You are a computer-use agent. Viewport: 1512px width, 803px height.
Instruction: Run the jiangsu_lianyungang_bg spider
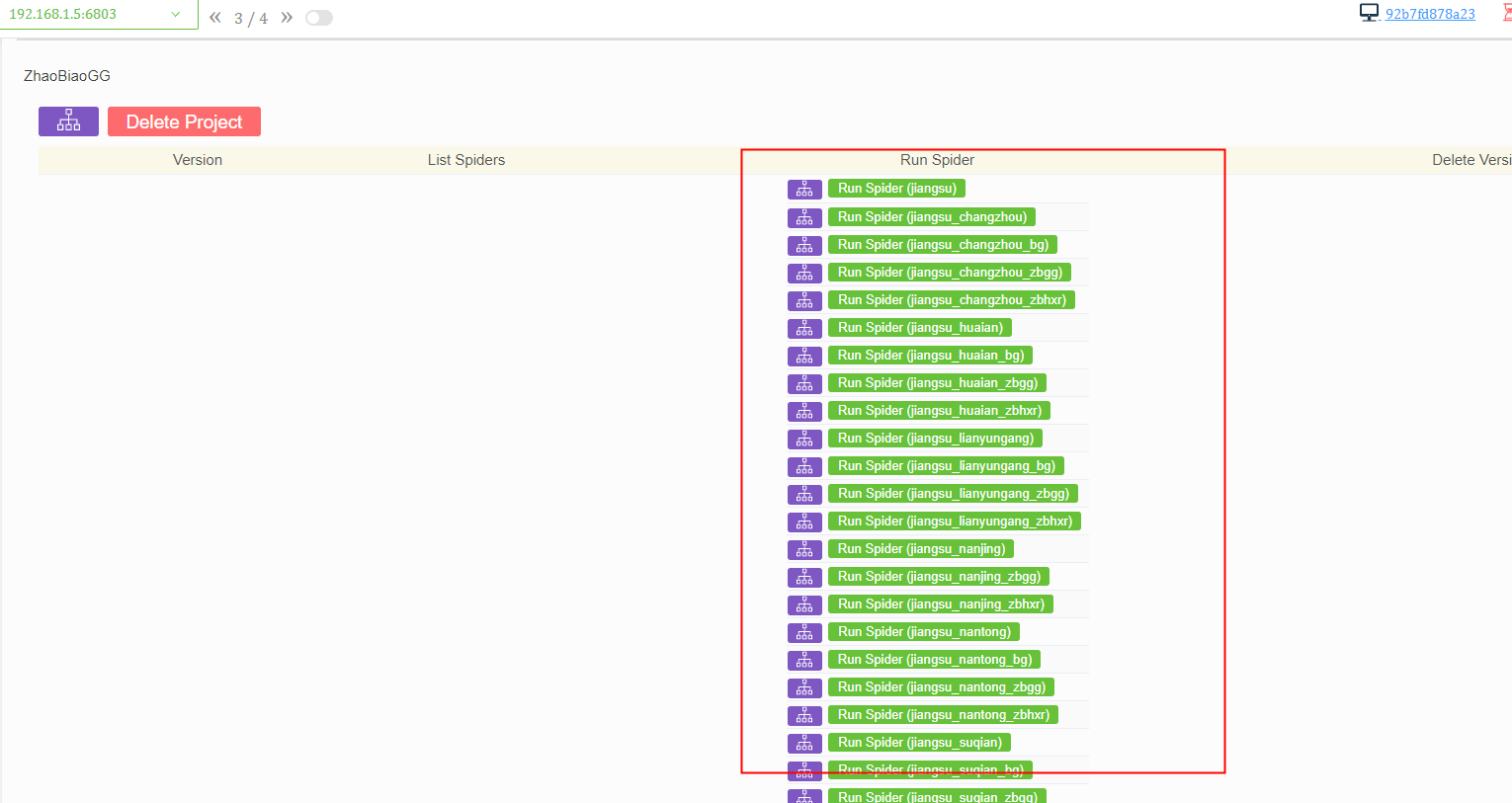pyautogui.click(x=947, y=466)
